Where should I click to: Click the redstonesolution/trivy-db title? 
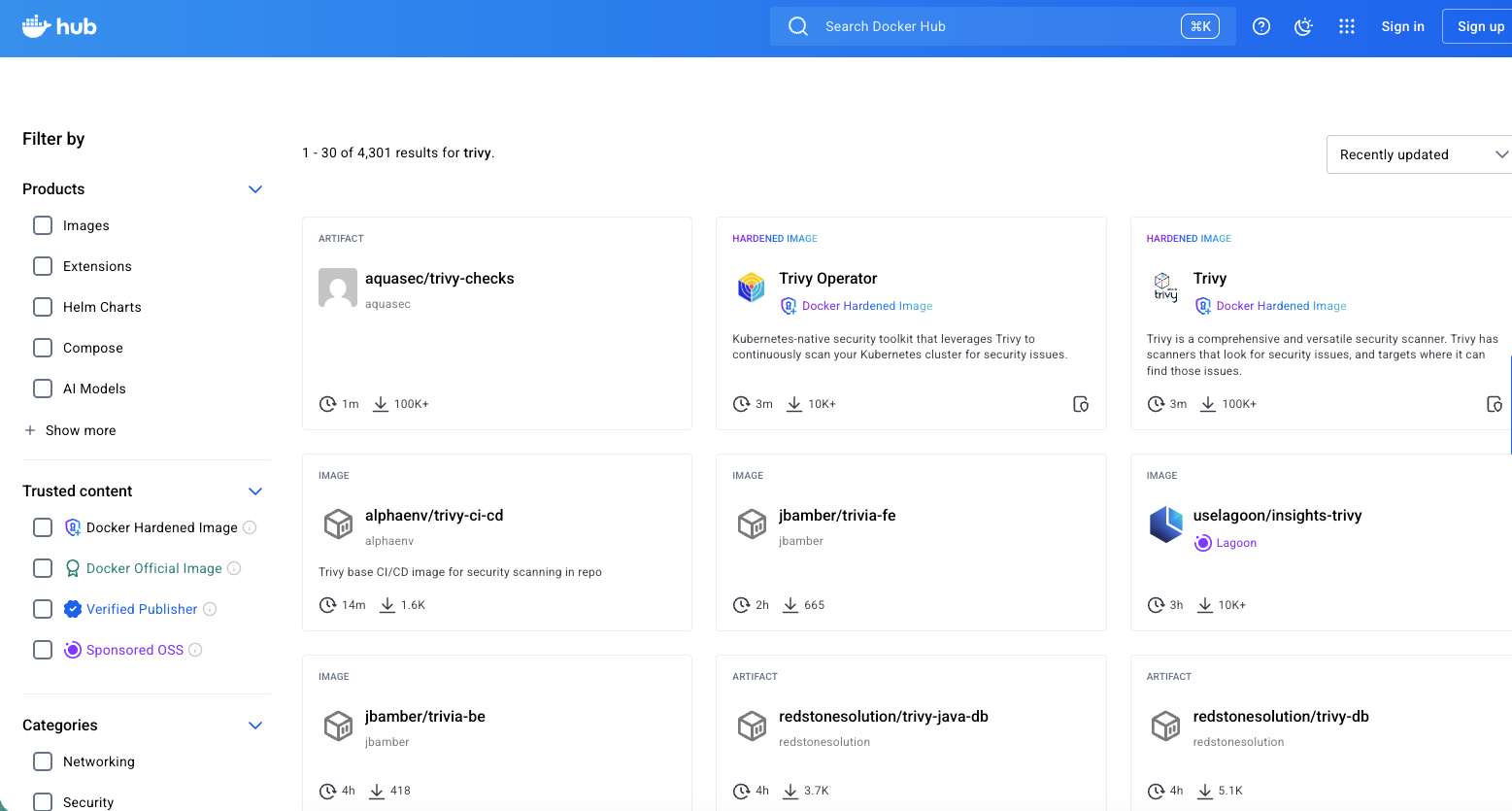1281,717
